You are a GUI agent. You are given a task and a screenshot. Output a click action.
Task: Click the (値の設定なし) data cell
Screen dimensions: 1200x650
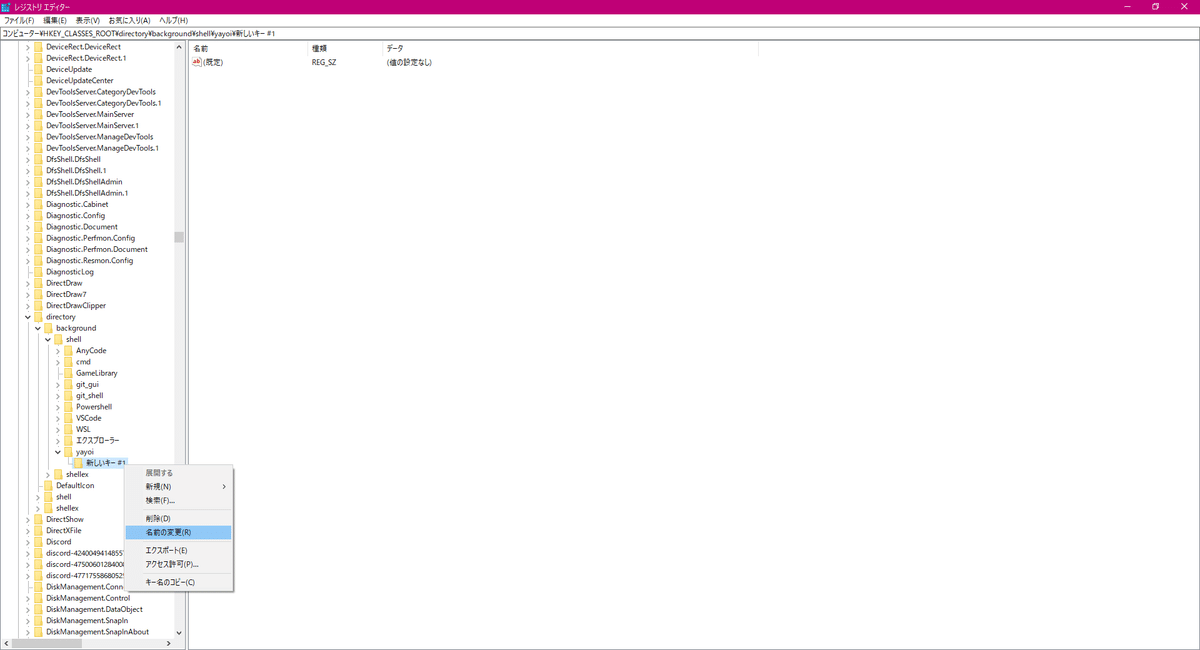[x=409, y=62]
